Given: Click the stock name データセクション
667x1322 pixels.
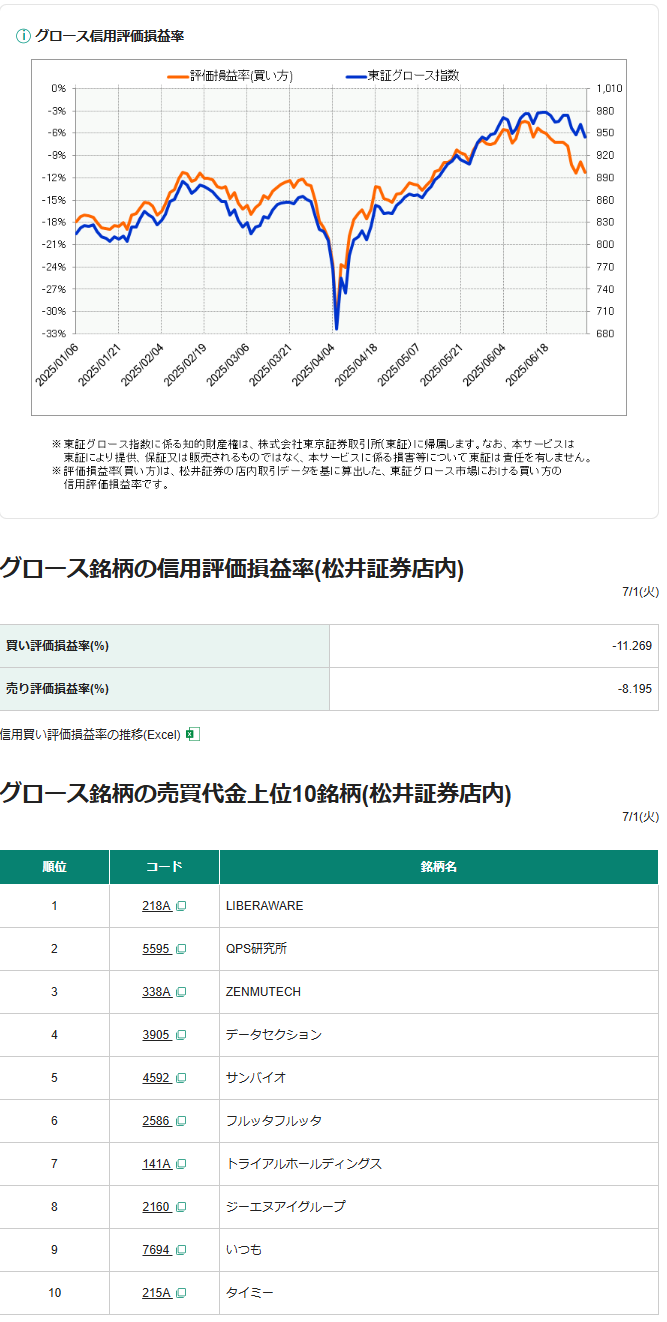Looking at the screenshot, I should [274, 1035].
